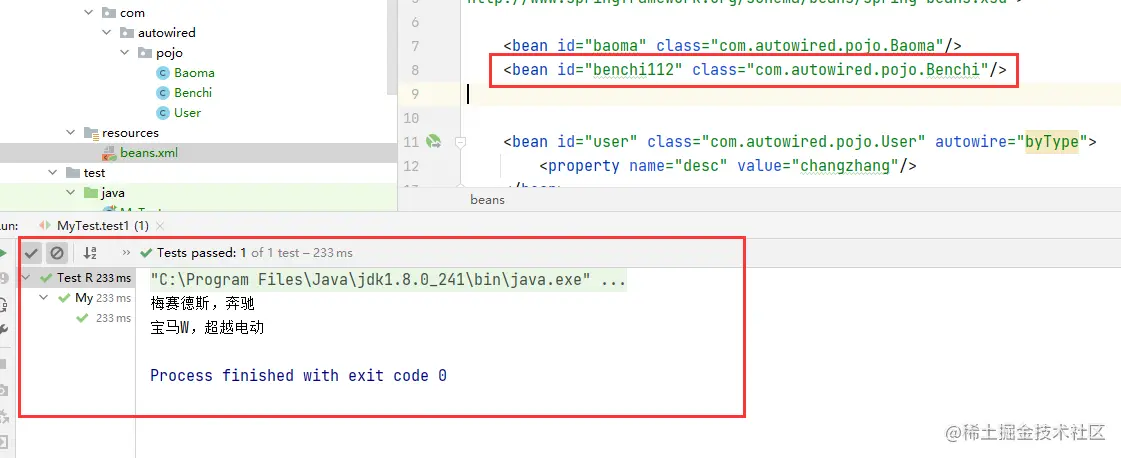Image resolution: width=1121 pixels, height=458 pixels.
Task: Collapse the java folder node
Action: coord(71,193)
